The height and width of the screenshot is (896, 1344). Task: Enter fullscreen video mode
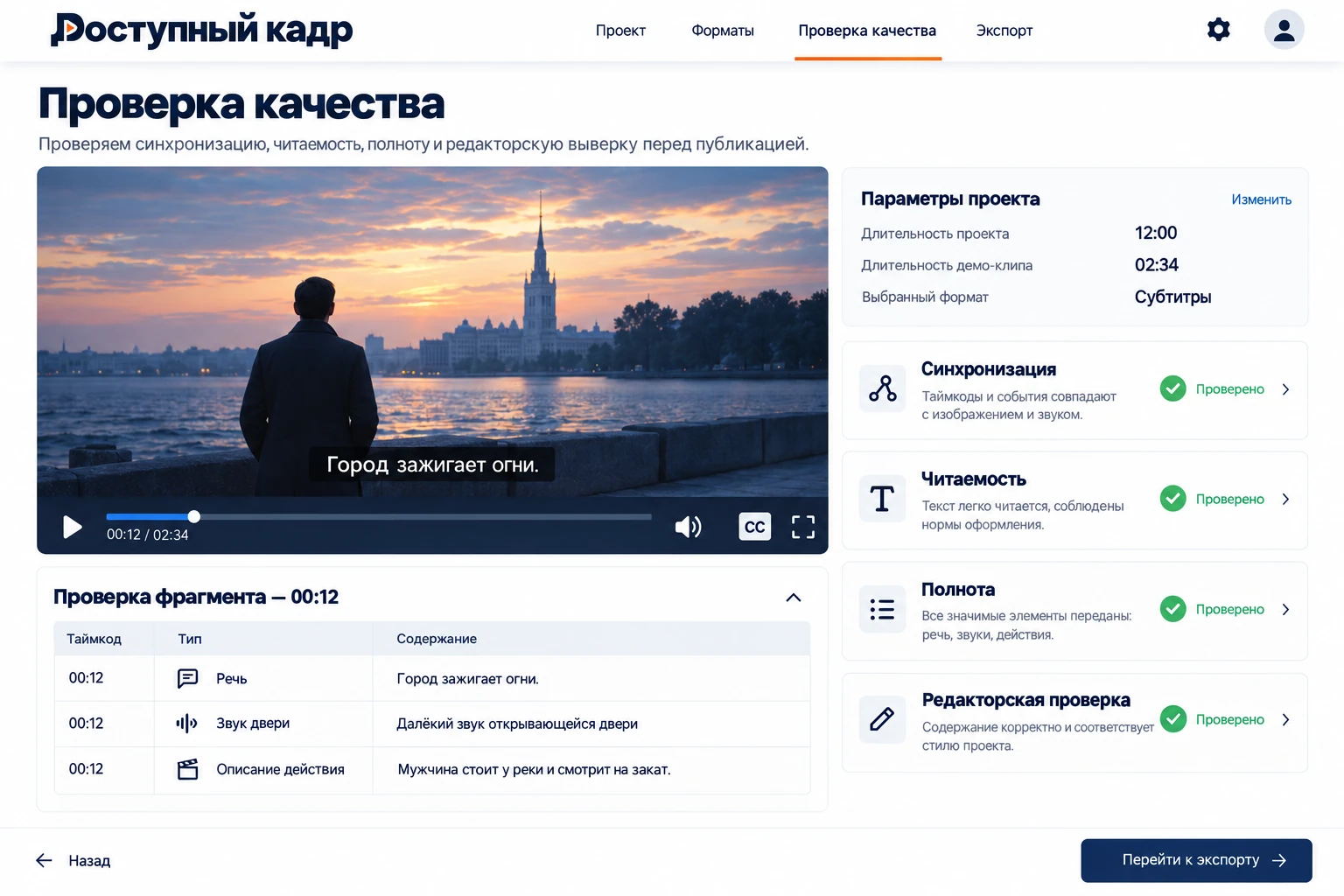pyautogui.click(x=803, y=527)
